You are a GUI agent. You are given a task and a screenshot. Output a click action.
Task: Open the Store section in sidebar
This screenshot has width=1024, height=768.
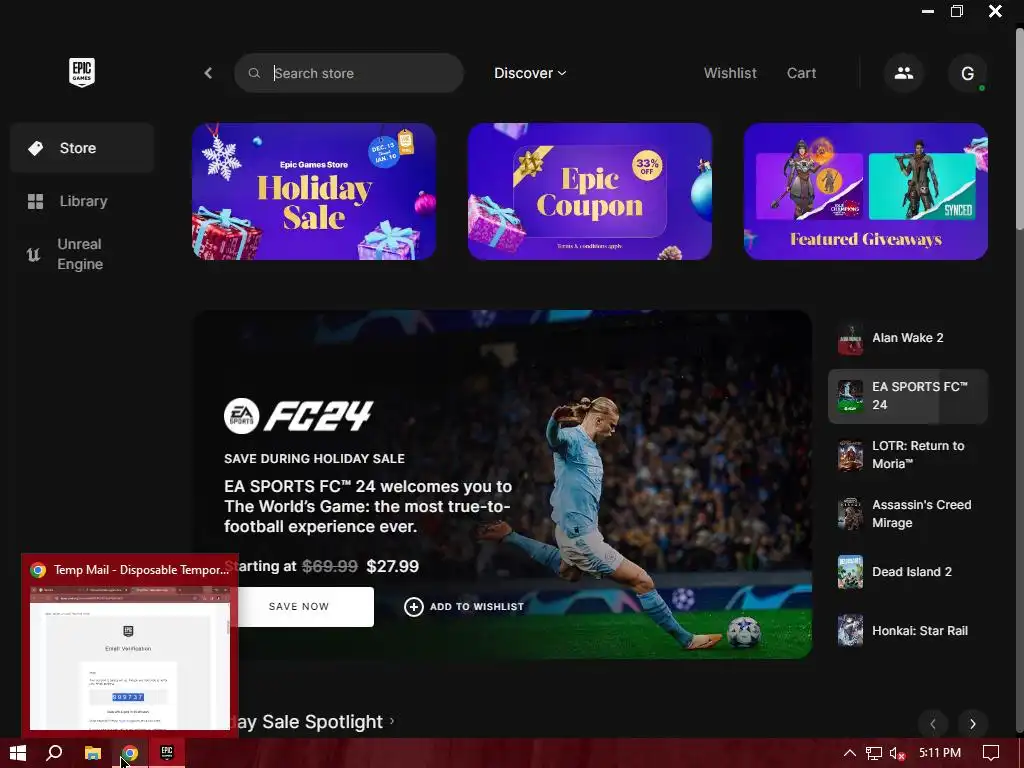[x=82, y=148]
